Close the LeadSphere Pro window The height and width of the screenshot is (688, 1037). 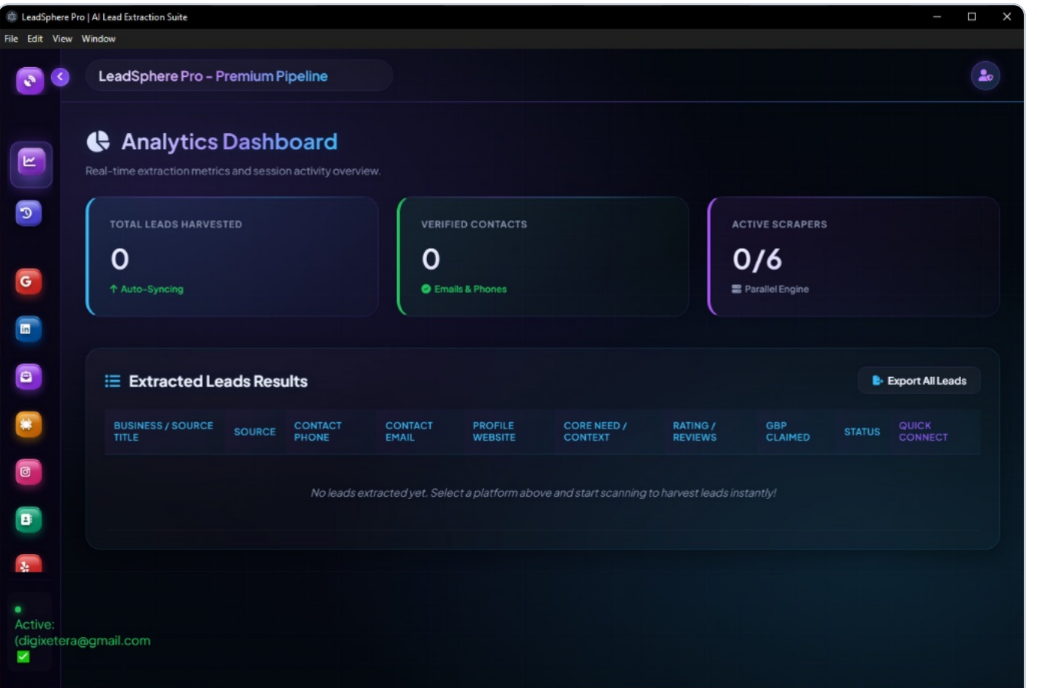click(1007, 17)
